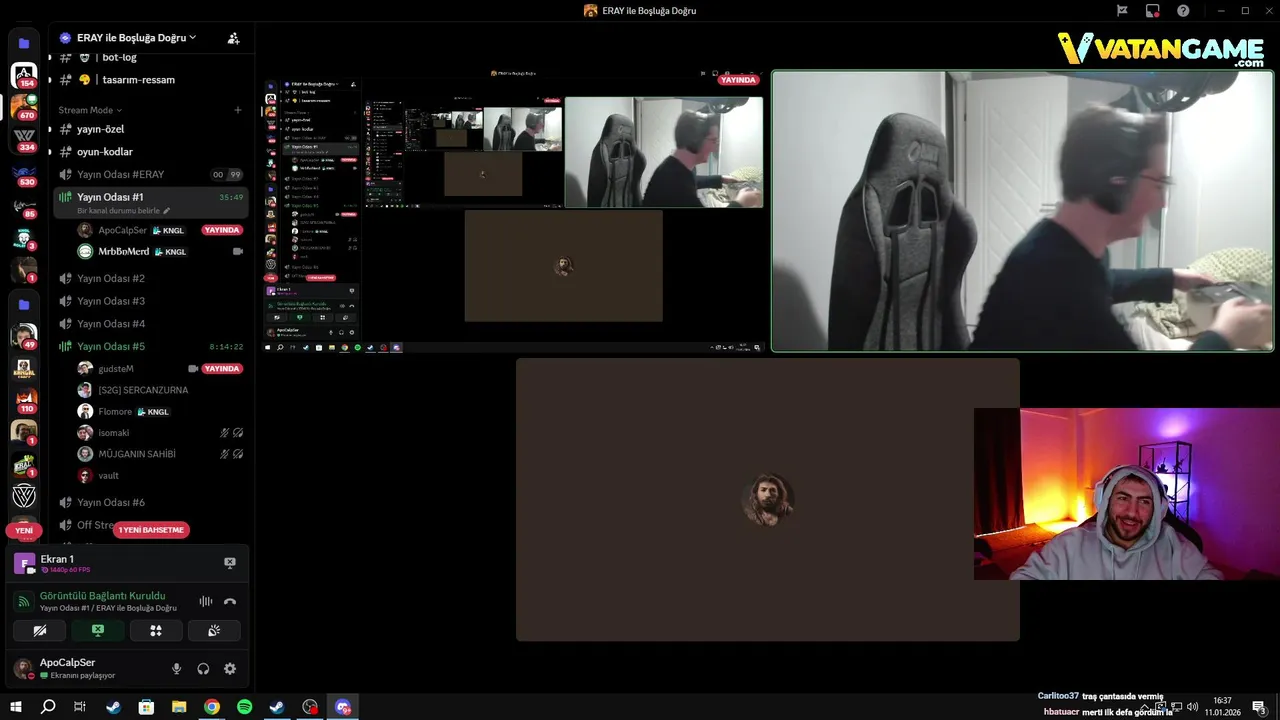Open Spotify from the taskbar
Screen dimensions: 1280x720
[245, 707]
